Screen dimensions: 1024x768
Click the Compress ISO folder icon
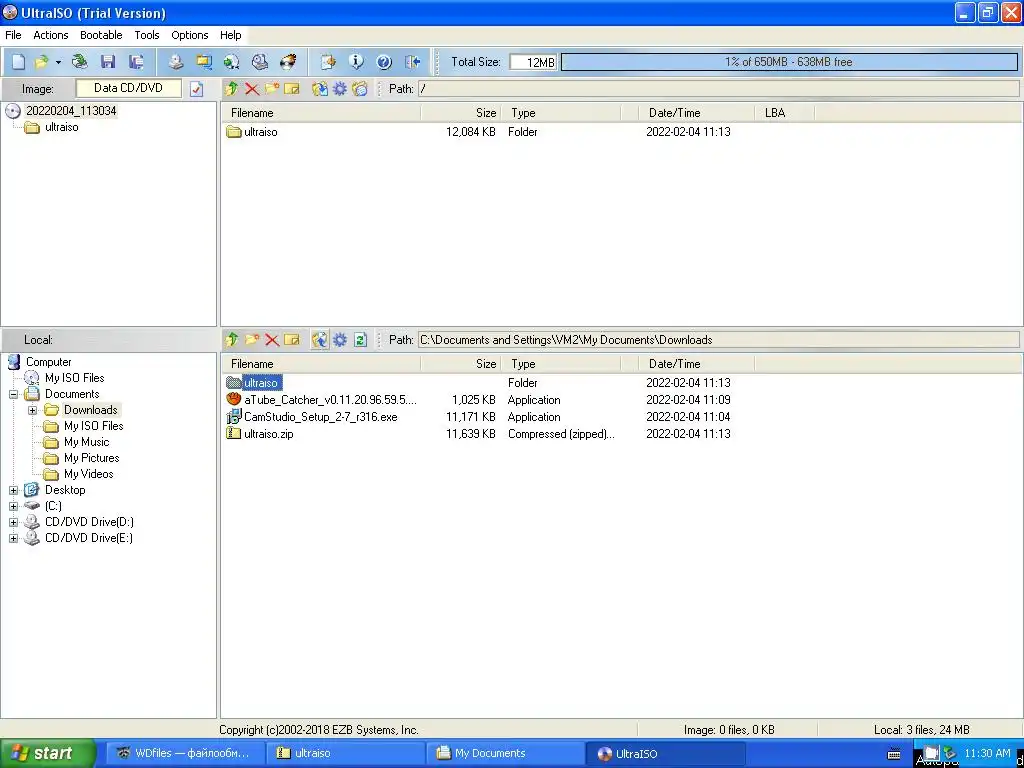tap(204, 62)
